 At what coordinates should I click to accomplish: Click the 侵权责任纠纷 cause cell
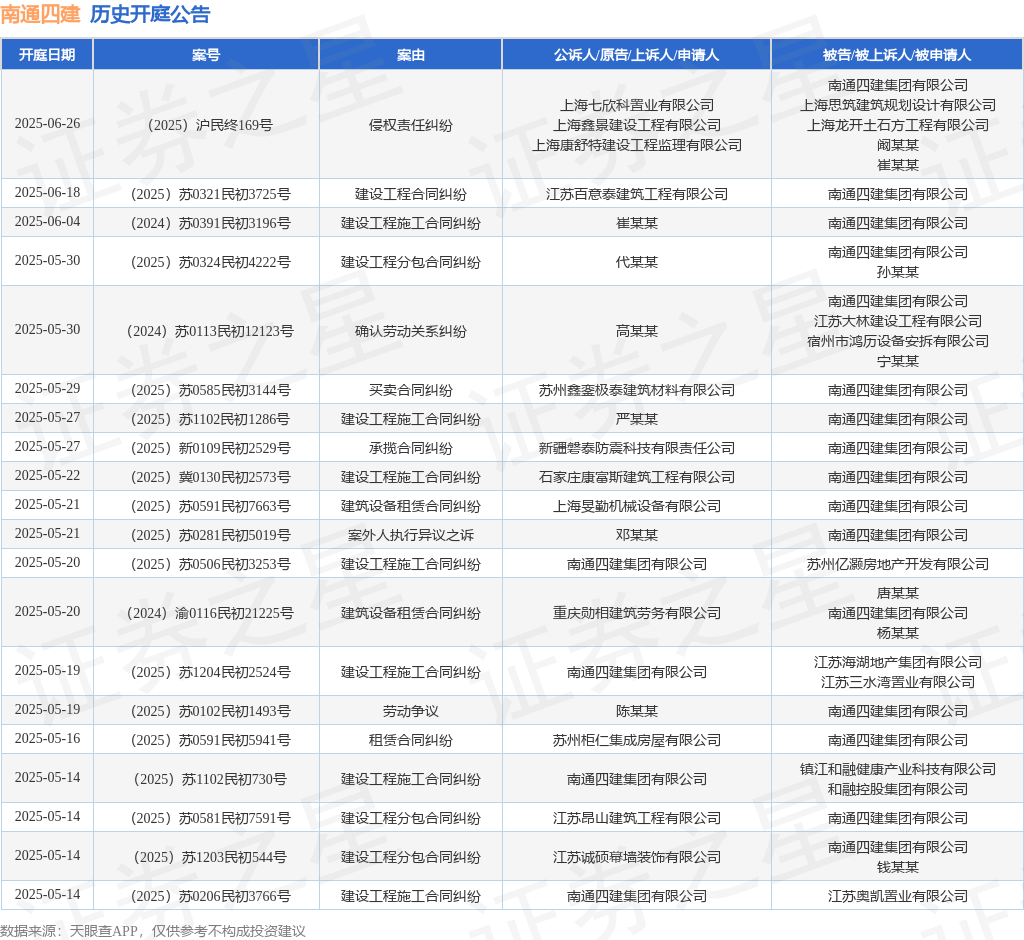pyautogui.click(x=410, y=125)
